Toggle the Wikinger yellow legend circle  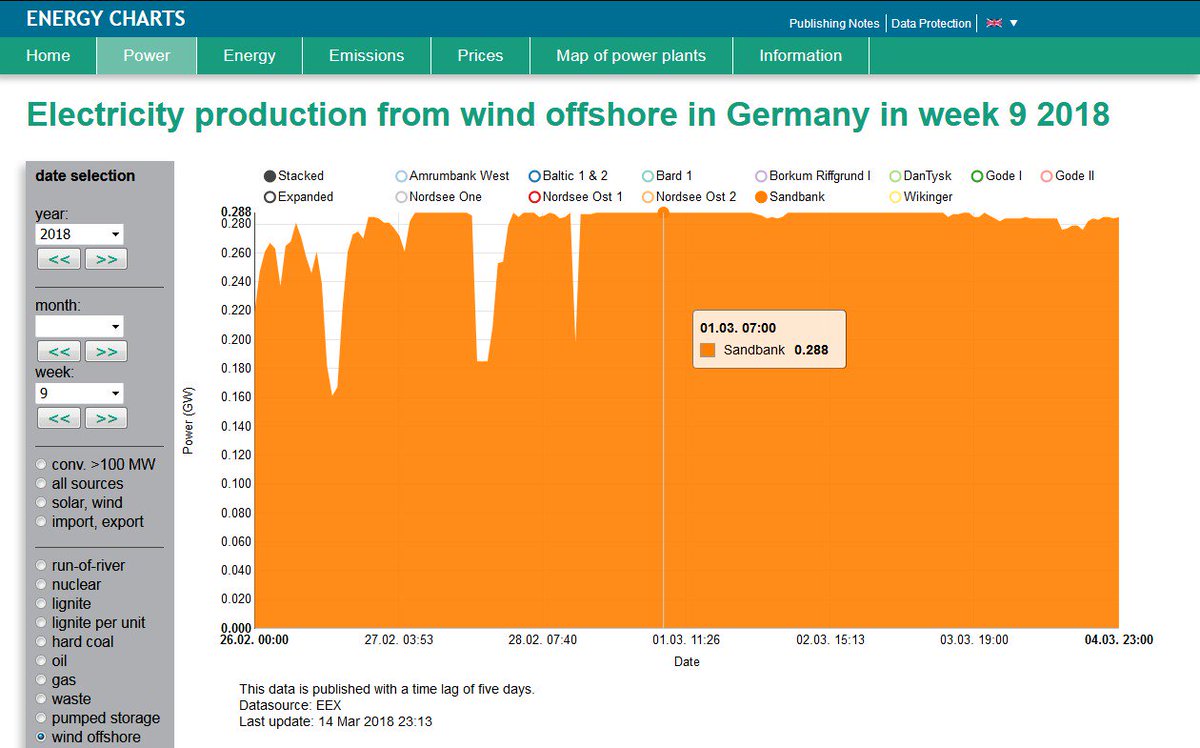tap(893, 197)
